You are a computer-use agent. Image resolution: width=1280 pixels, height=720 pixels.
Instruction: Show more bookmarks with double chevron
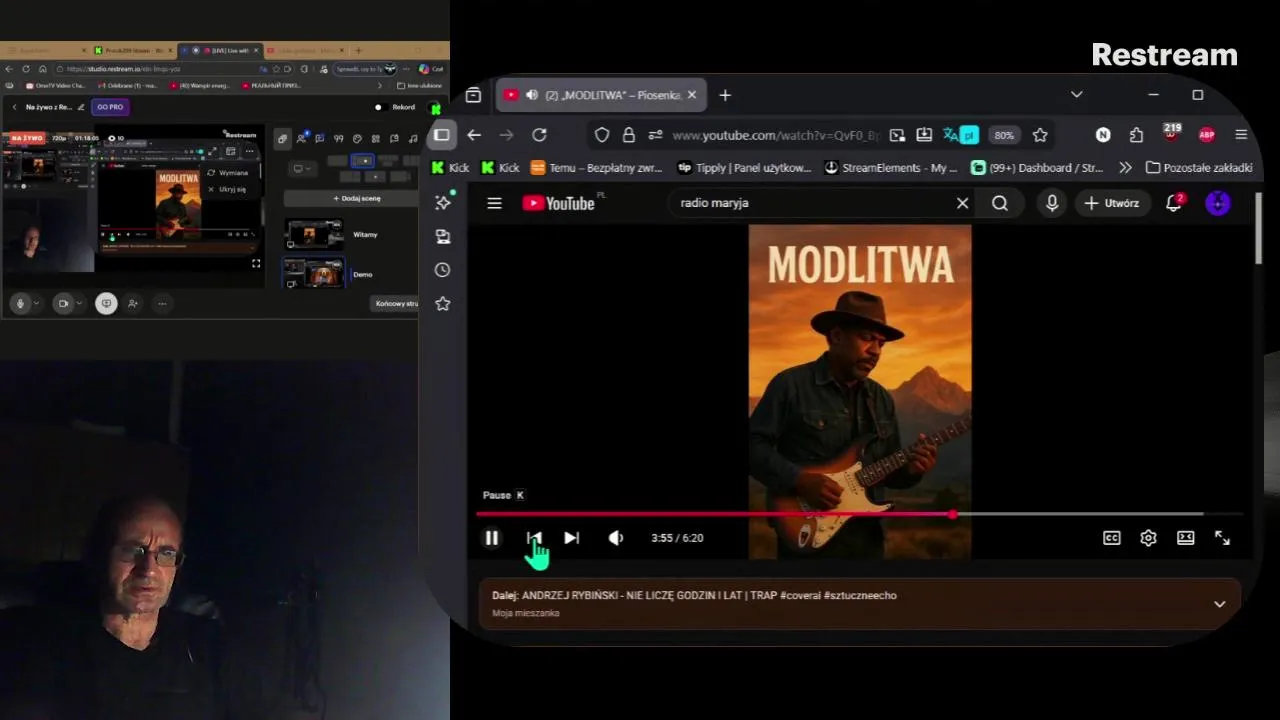pyautogui.click(x=1125, y=168)
